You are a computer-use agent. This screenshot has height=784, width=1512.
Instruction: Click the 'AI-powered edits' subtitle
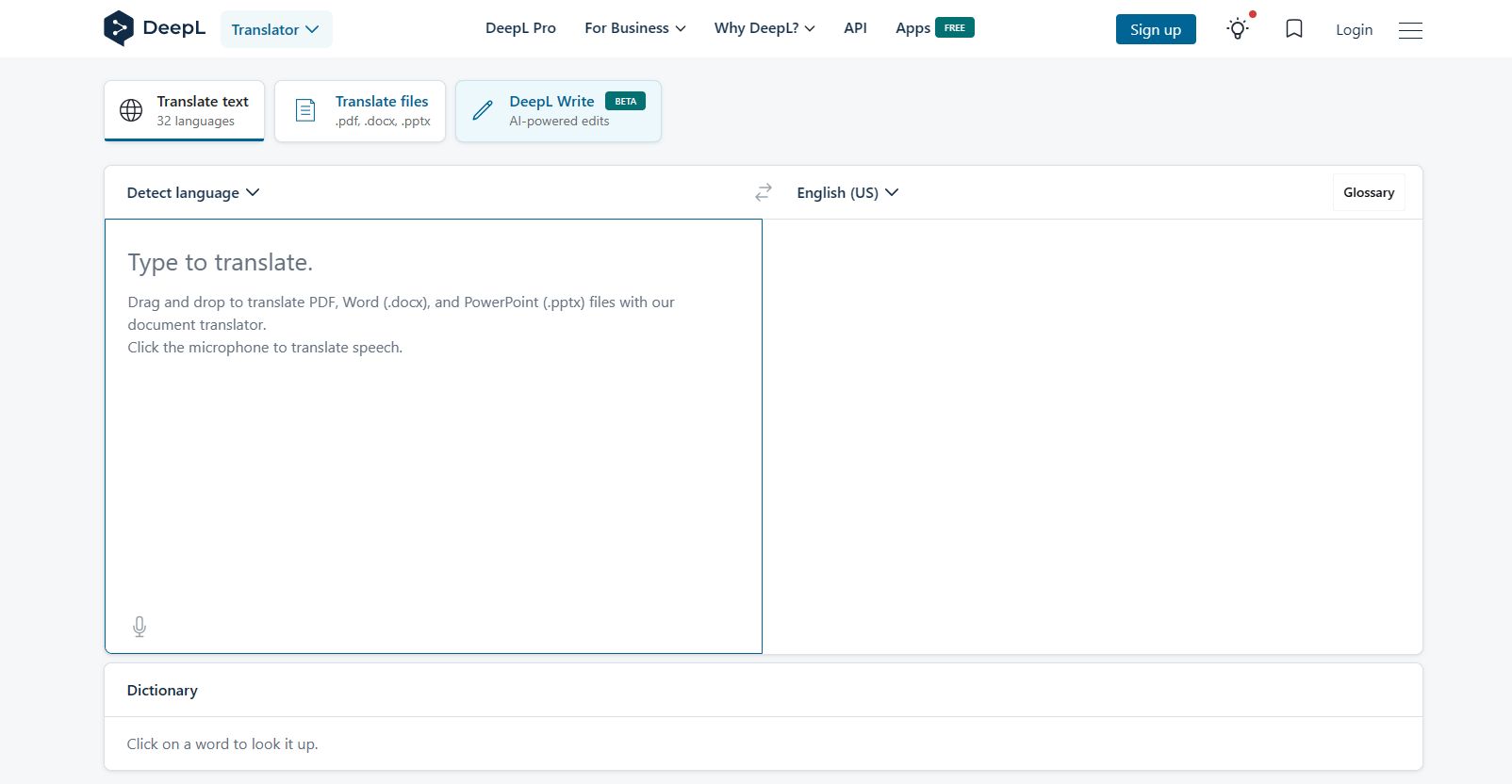559,122
